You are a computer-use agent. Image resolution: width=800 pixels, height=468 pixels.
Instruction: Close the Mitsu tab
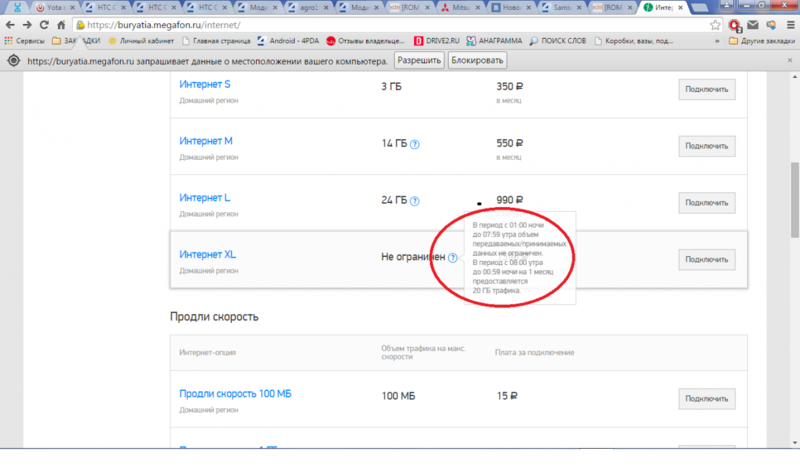pos(478,8)
